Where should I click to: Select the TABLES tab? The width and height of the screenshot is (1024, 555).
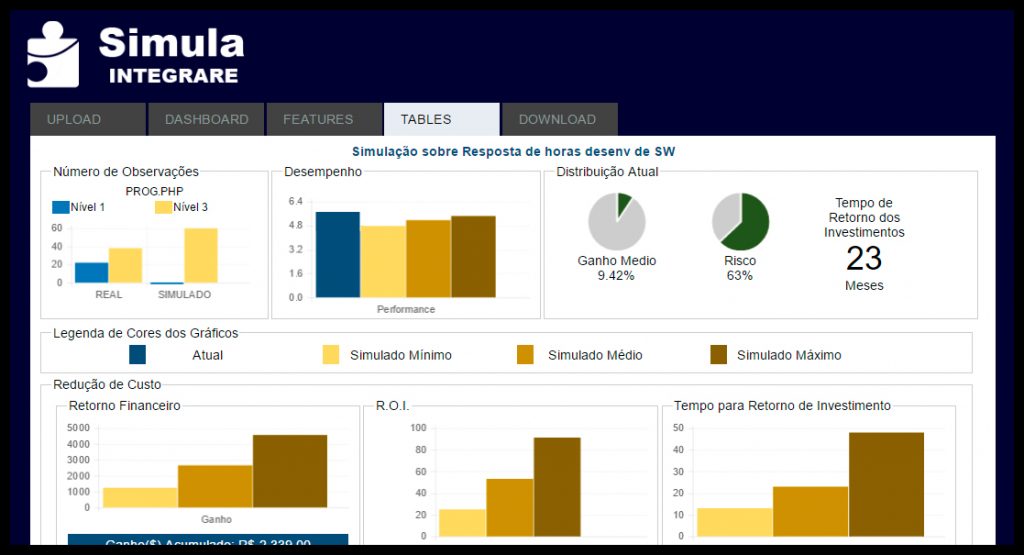pyautogui.click(x=442, y=119)
